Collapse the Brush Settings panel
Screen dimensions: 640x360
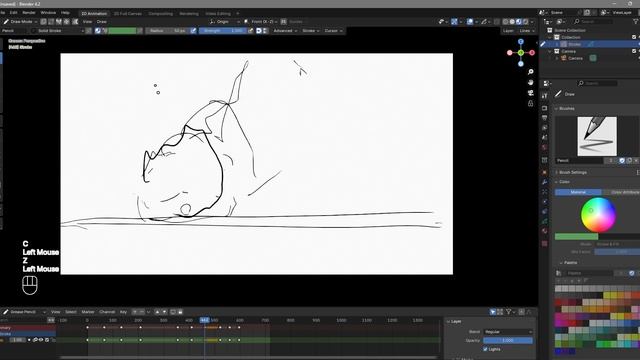click(572, 172)
